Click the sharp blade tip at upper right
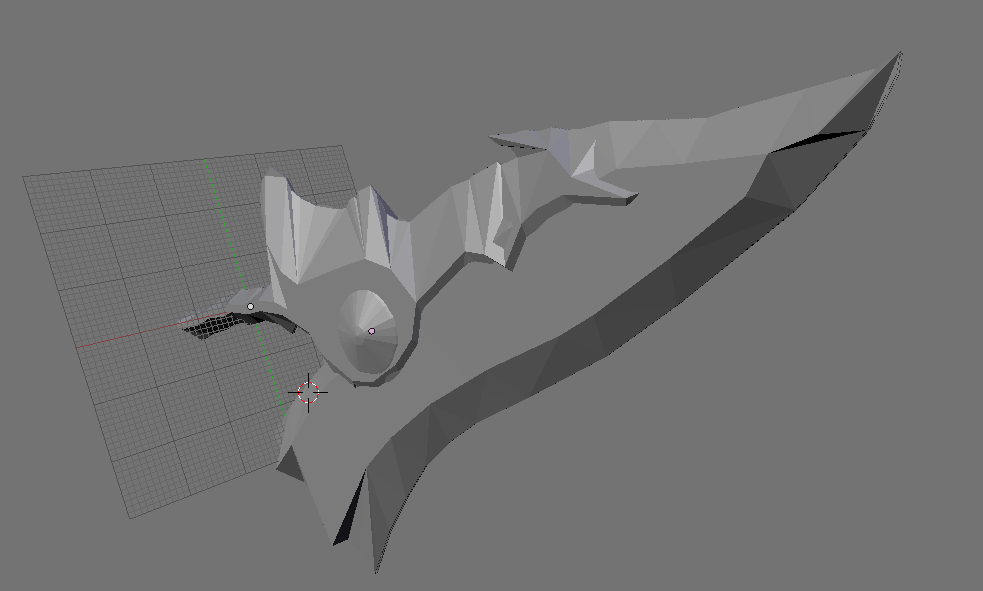 coord(899,54)
